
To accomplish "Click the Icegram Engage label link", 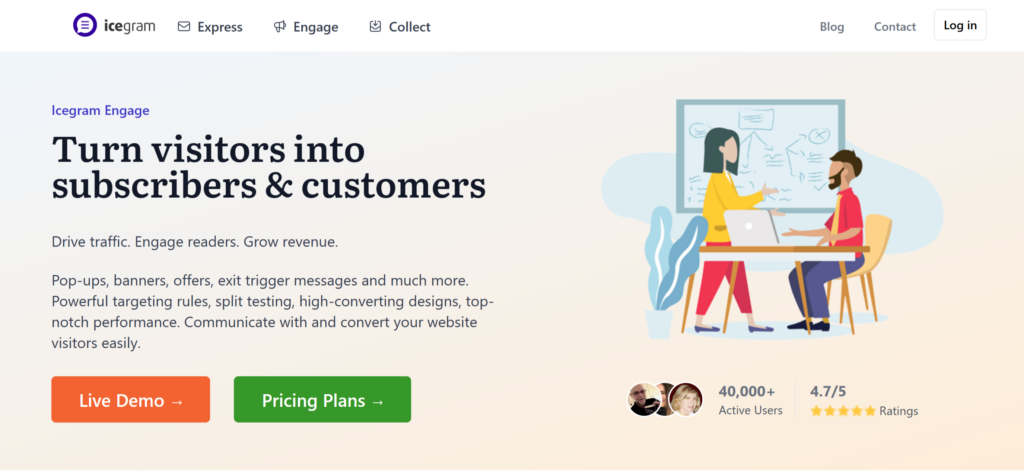I will point(101,110).
